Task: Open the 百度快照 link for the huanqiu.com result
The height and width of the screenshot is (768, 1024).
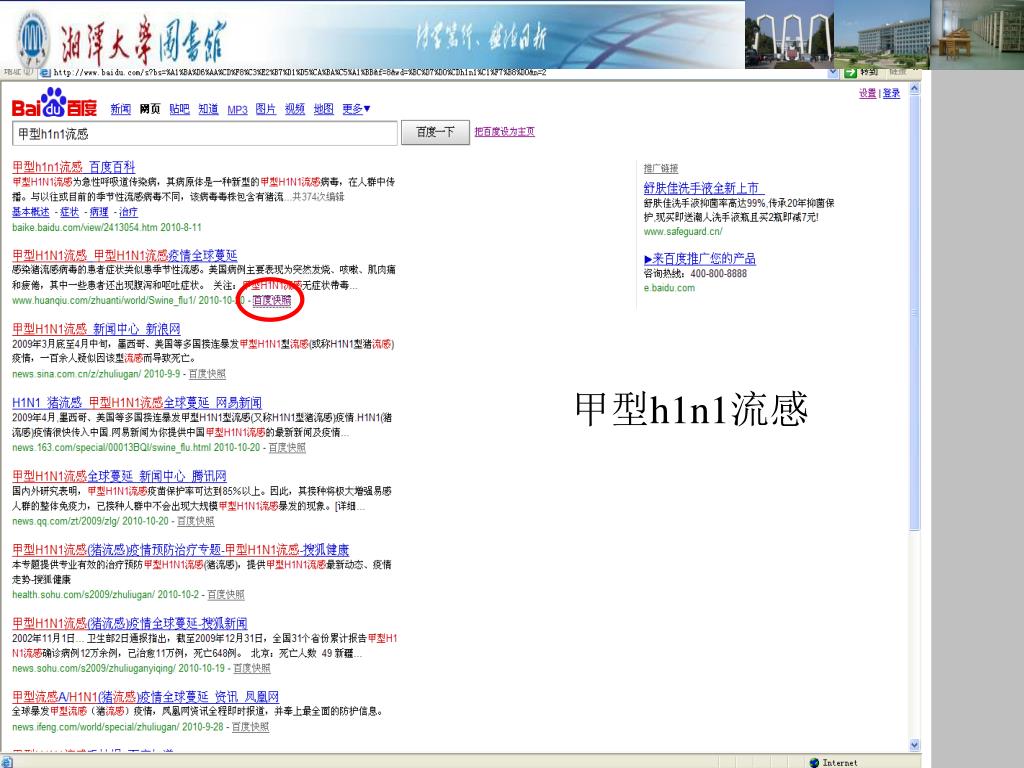Action: [x=272, y=300]
